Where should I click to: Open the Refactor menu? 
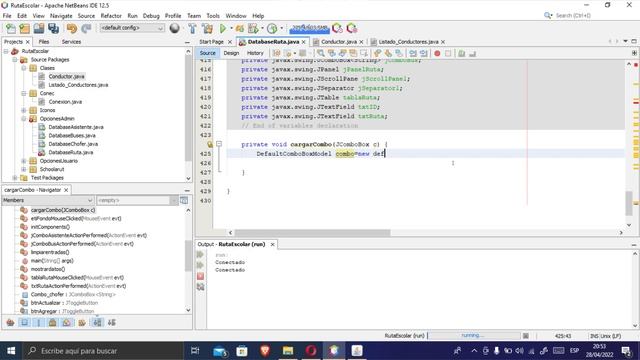coord(111,16)
